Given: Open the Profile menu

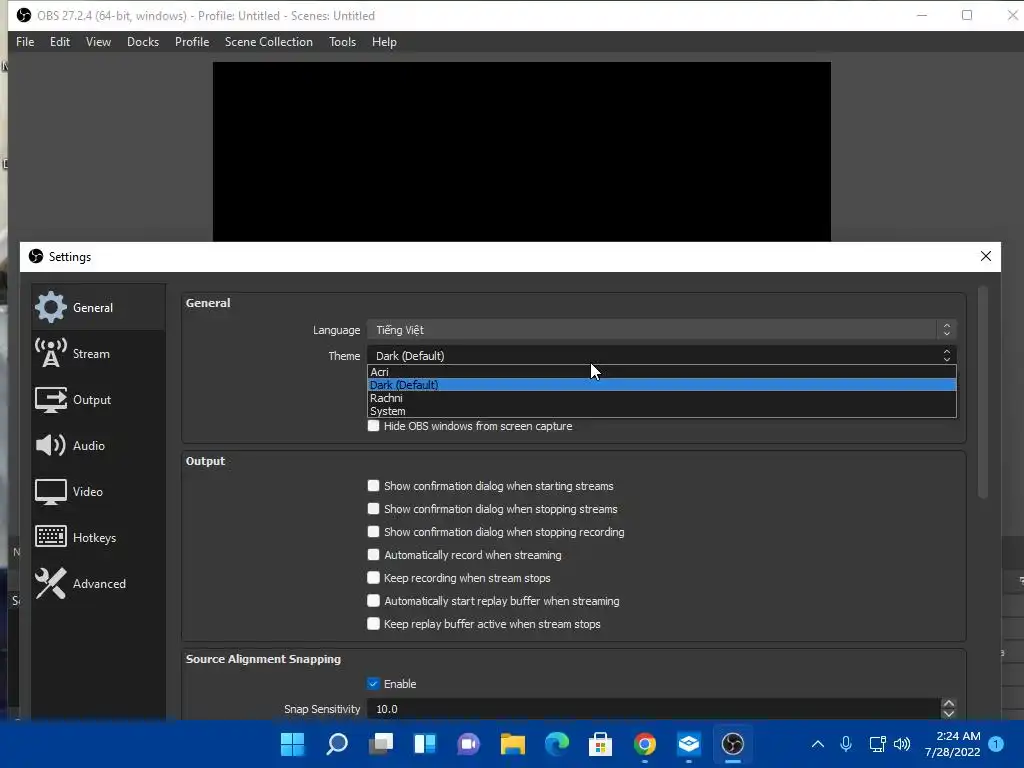Looking at the screenshot, I should [x=192, y=42].
